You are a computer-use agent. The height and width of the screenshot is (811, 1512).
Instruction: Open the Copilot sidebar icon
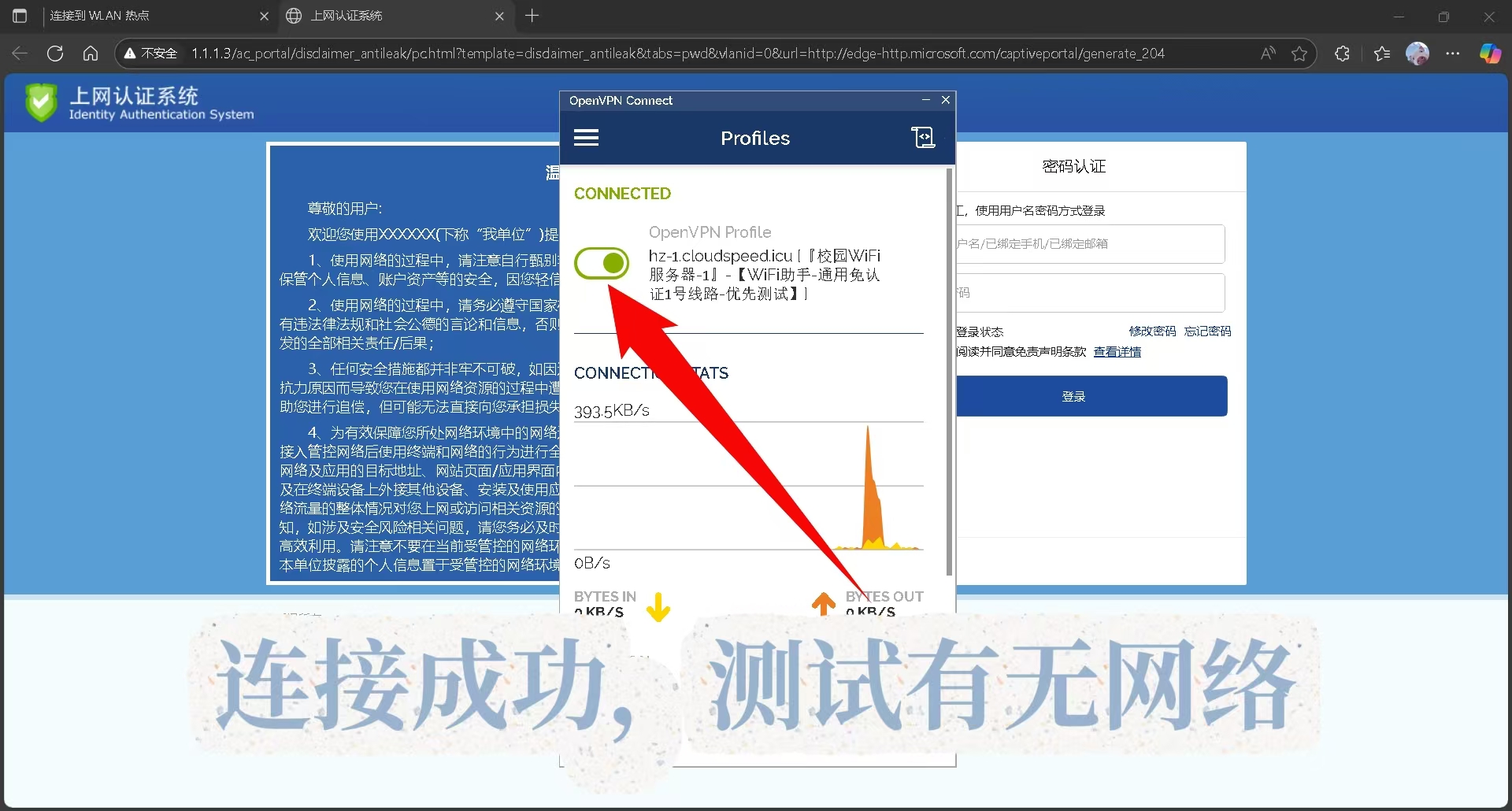[x=1490, y=54]
